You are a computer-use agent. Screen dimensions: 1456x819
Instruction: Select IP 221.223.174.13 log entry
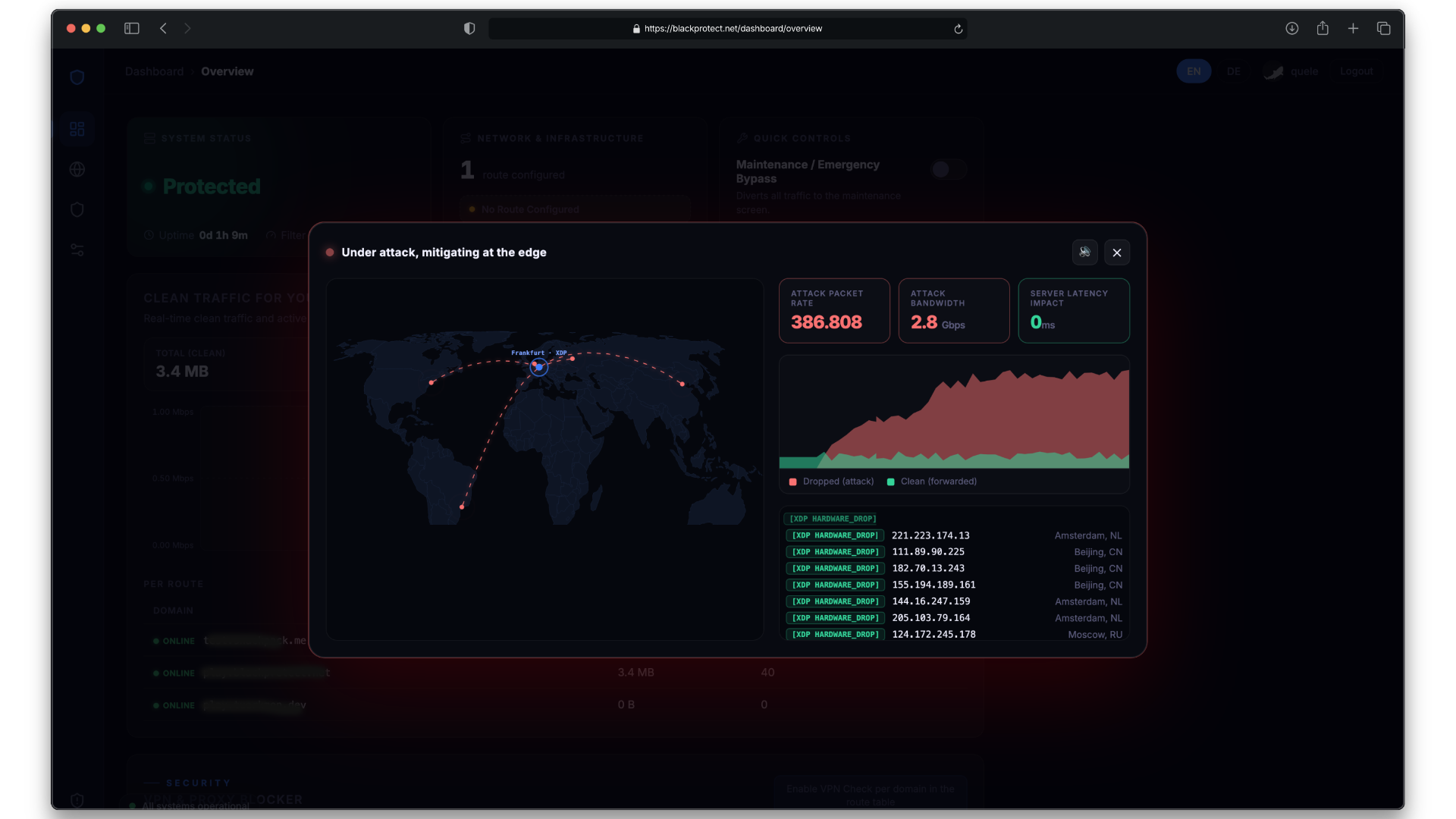point(954,535)
